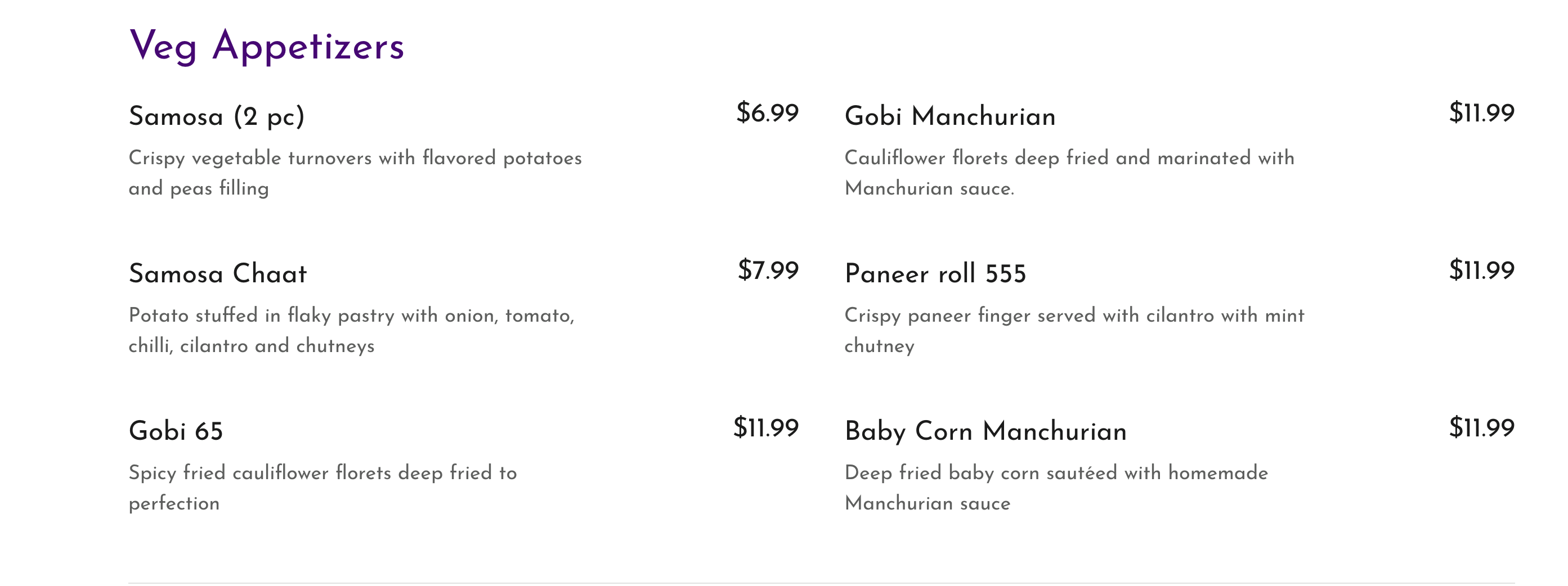Click the Veg Appetizers section heading
1568x586 pixels.
[x=267, y=46]
